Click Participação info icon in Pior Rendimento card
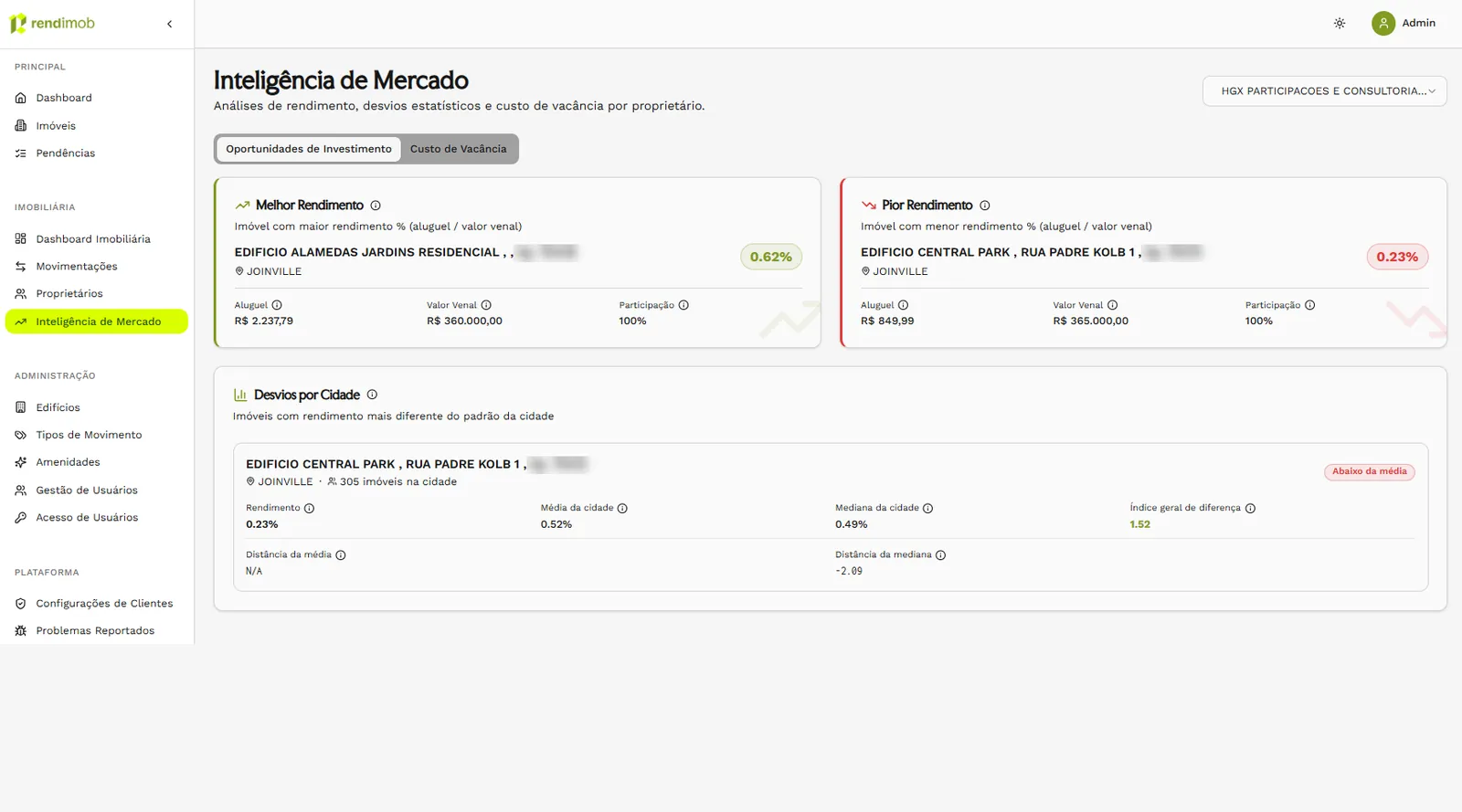Screen dimensions: 1462x812 point(1309,305)
